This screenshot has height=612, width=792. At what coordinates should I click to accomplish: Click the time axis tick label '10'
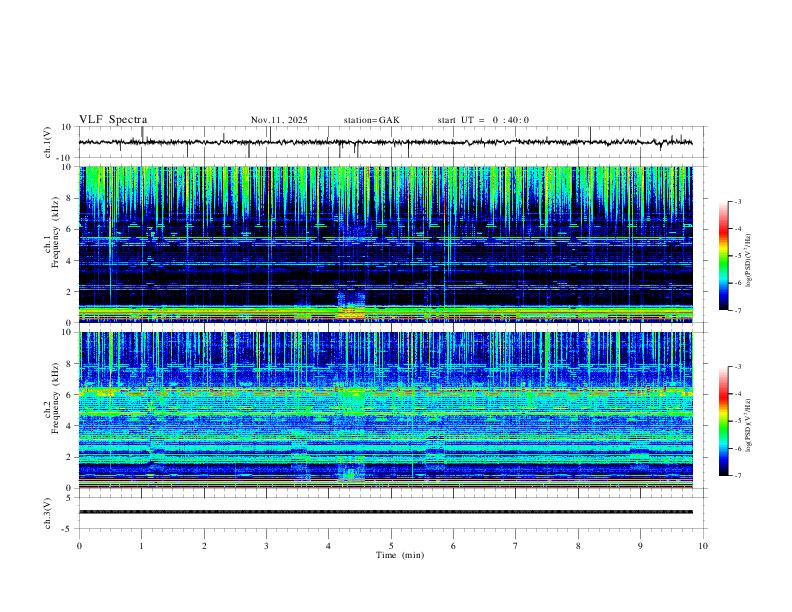tap(703, 546)
